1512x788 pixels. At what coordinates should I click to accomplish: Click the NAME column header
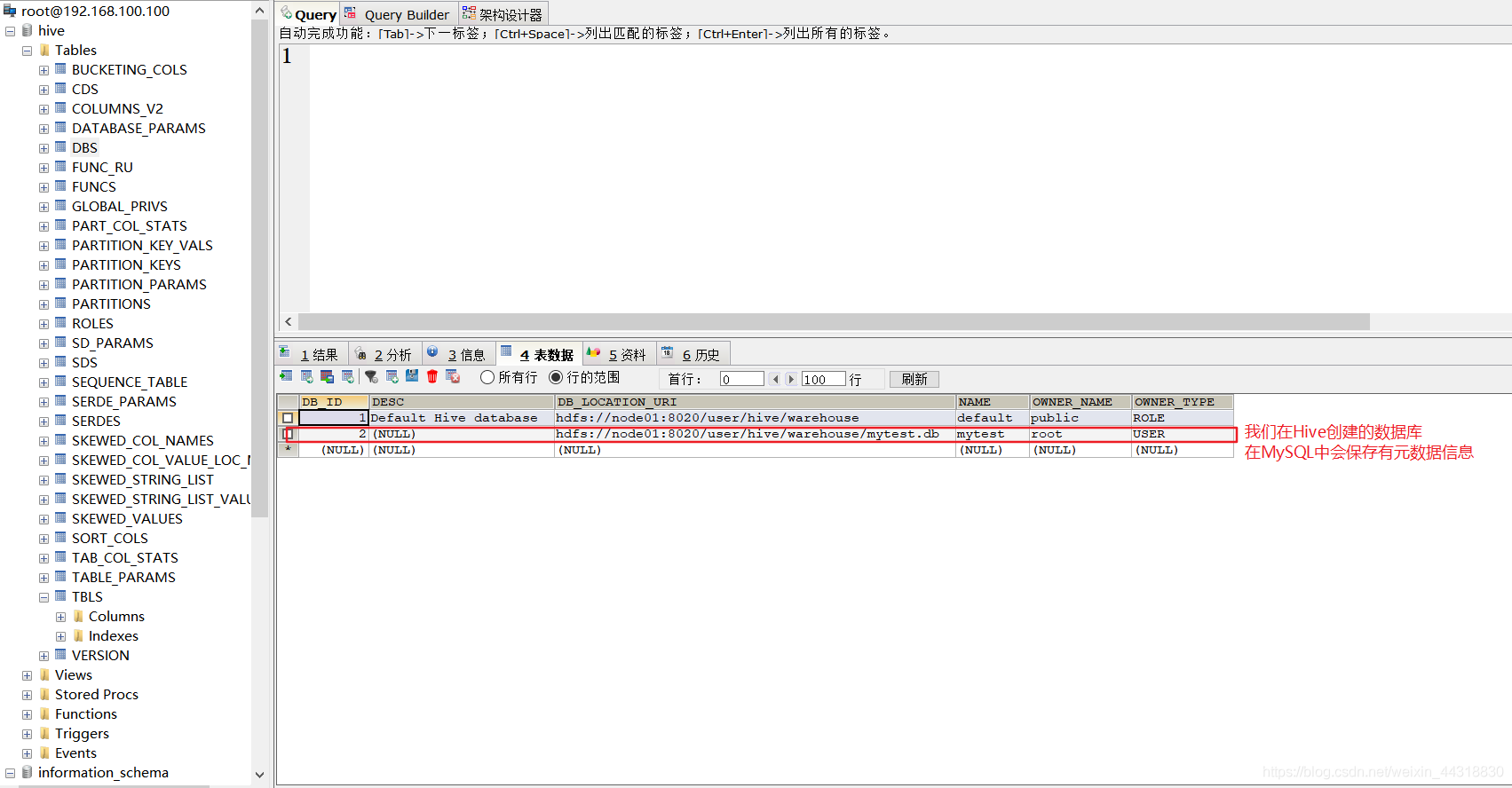pyautogui.click(x=993, y=402)
